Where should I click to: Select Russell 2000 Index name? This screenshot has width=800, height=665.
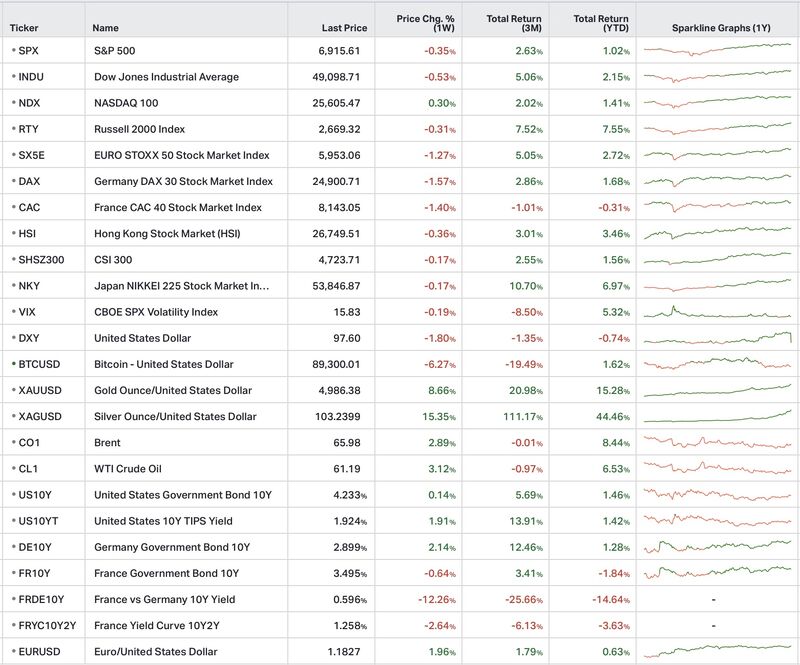point(139,129)
